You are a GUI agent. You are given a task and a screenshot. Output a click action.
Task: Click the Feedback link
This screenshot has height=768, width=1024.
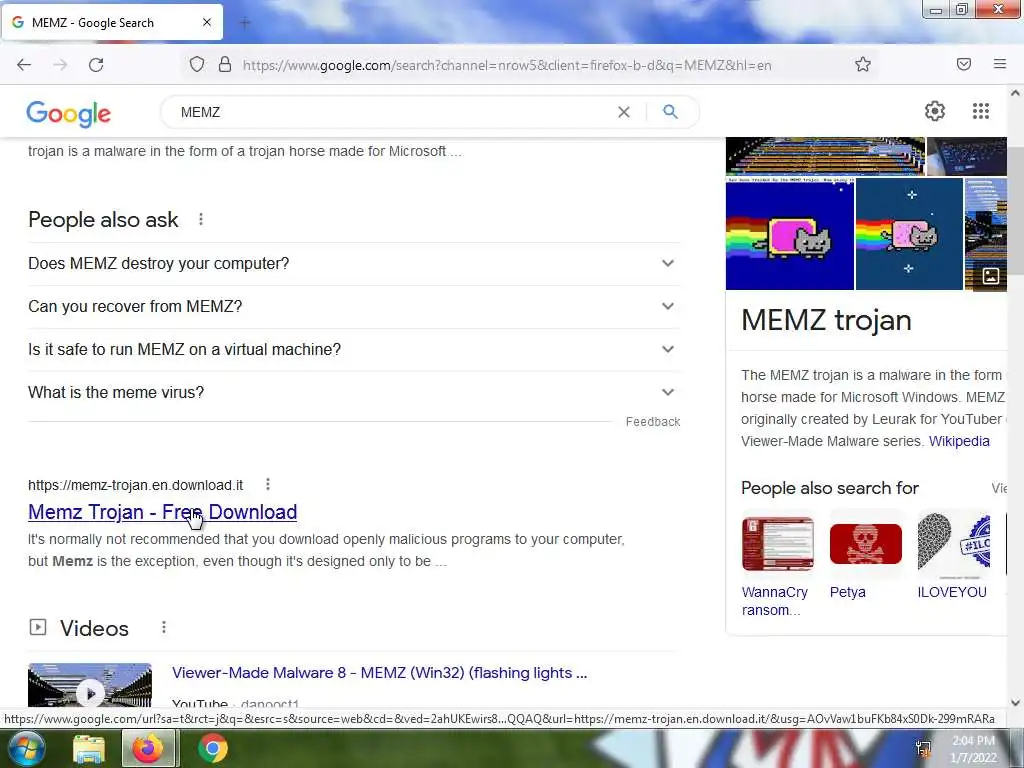pyautogui.click(x=652, y=422)
